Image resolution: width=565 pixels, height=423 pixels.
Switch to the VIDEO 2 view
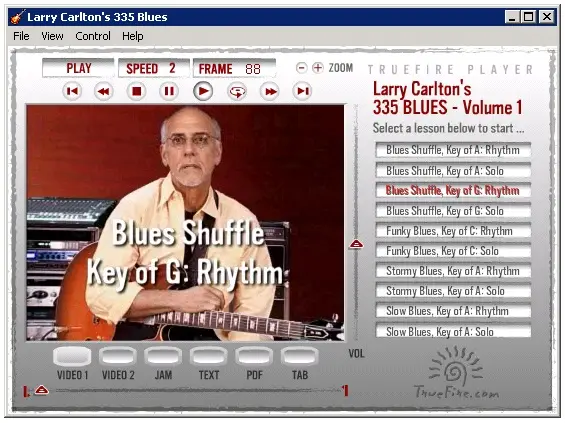click(118, 356)
